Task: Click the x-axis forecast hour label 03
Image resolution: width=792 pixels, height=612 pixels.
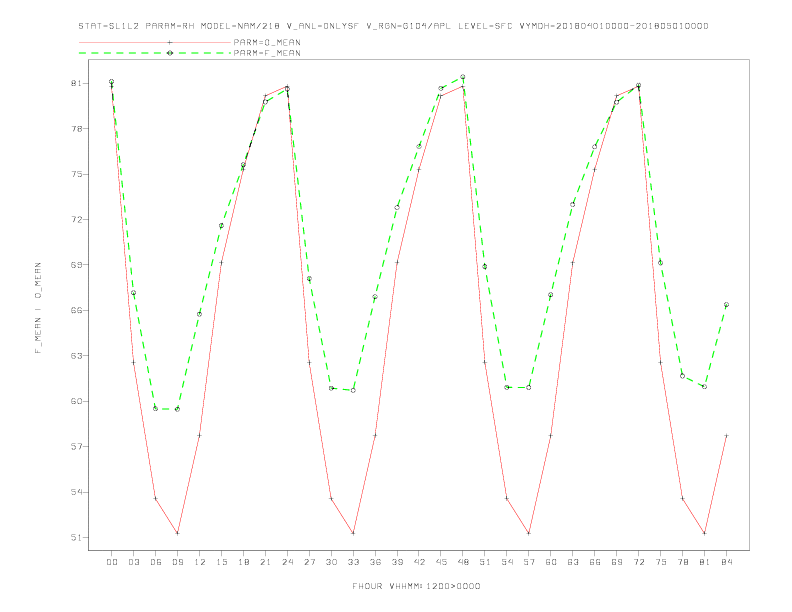Action: (133, 562)
